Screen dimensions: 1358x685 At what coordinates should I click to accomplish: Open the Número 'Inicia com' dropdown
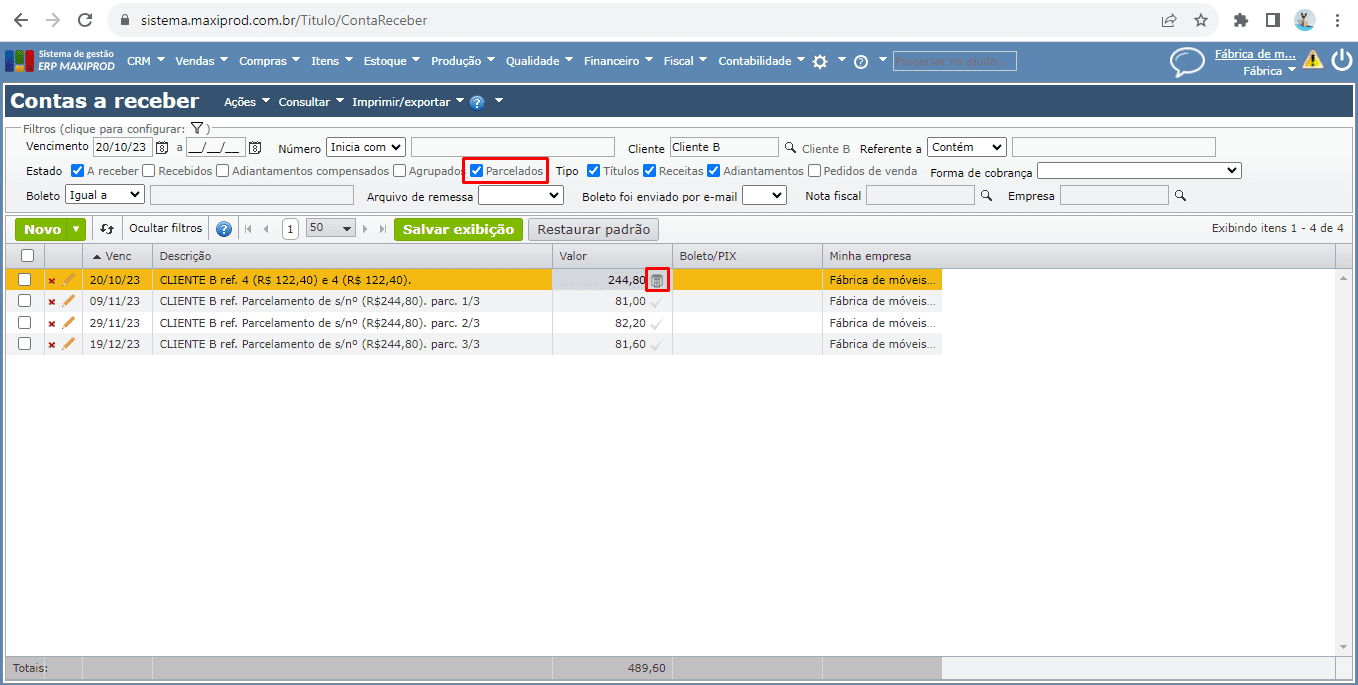pos(366,147)
